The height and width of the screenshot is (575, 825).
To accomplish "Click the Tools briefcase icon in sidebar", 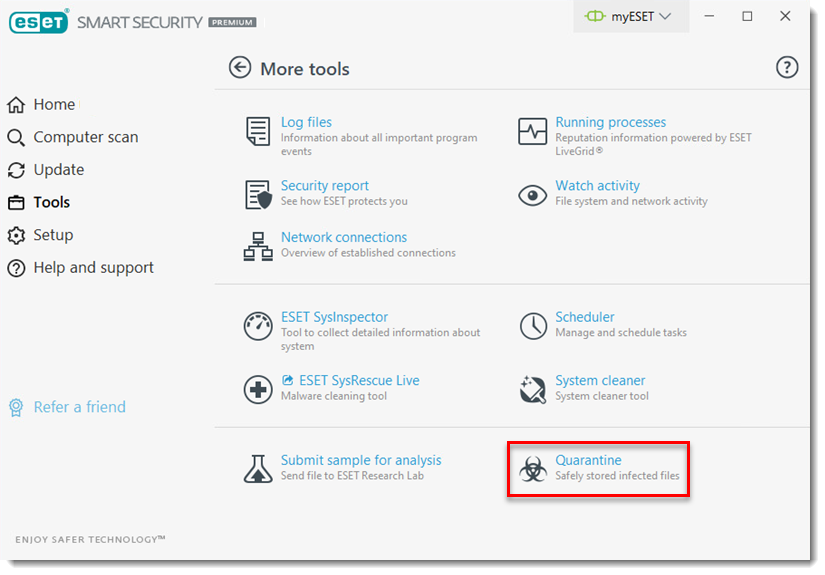I will coord(16,203).
